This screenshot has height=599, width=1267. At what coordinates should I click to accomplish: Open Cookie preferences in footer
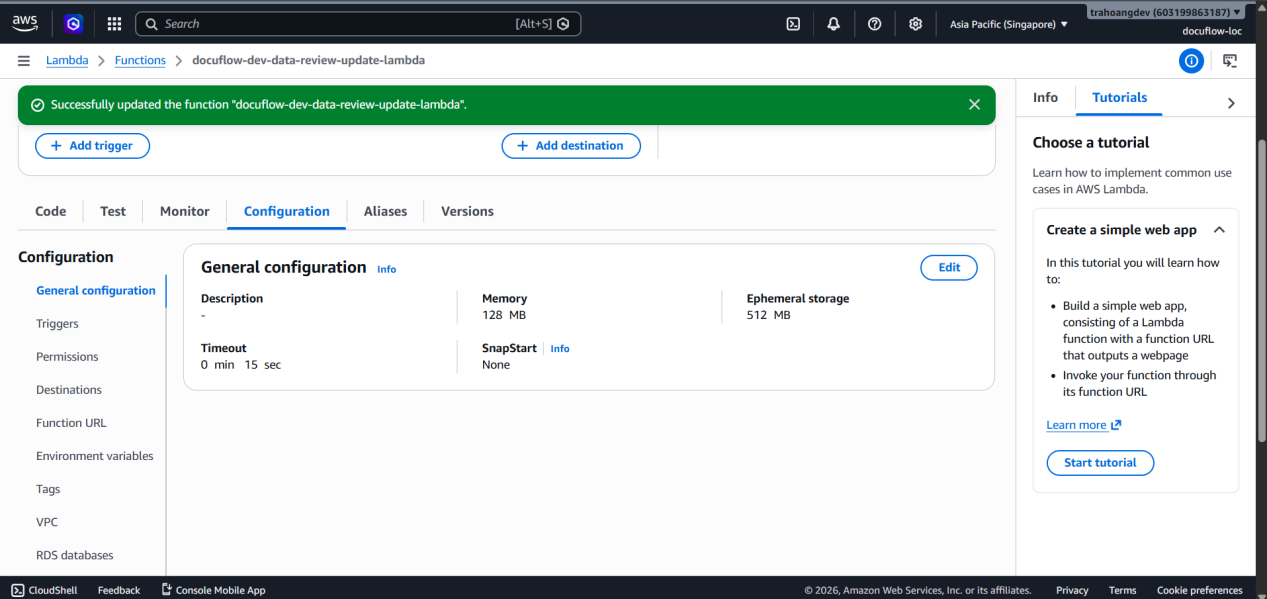pos(1200,590)
